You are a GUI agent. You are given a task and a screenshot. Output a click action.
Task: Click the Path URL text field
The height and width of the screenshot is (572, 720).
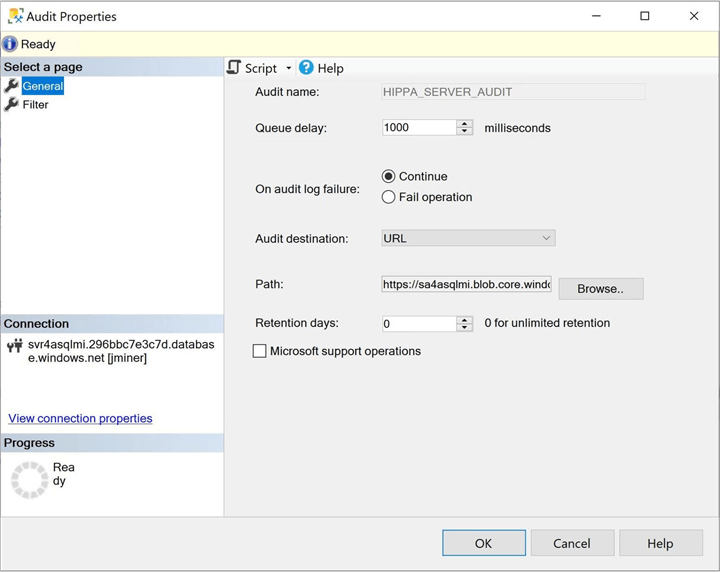466,284
